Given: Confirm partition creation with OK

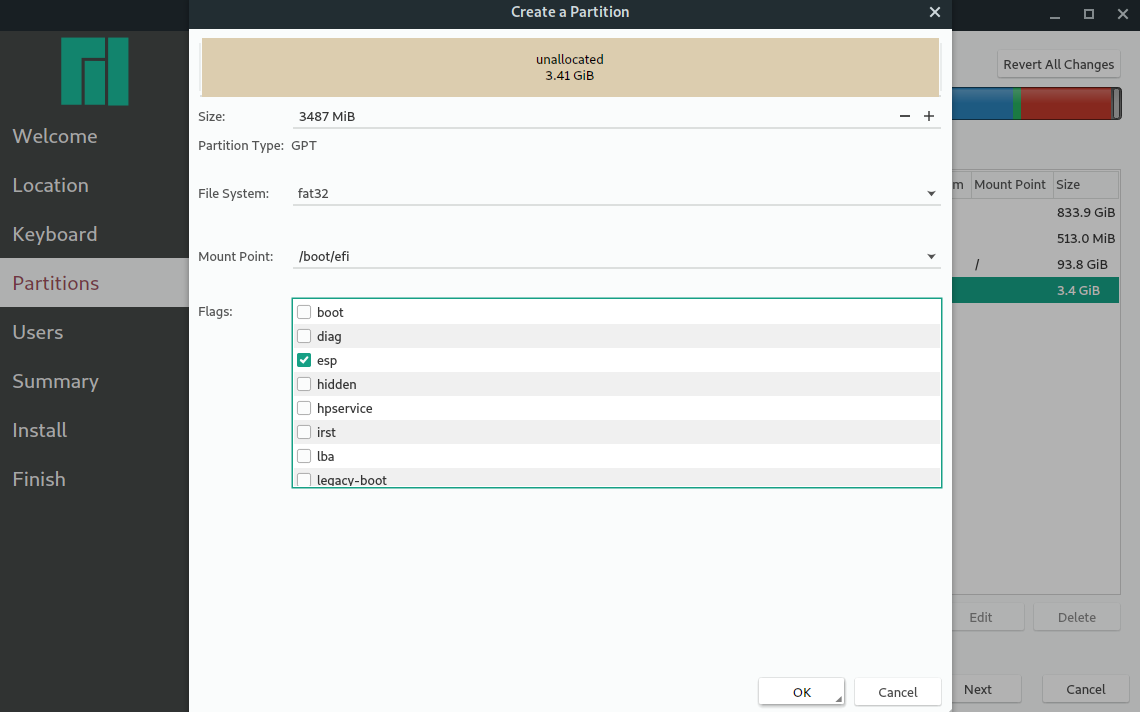Looking at the screenshot, I should 800,691.
